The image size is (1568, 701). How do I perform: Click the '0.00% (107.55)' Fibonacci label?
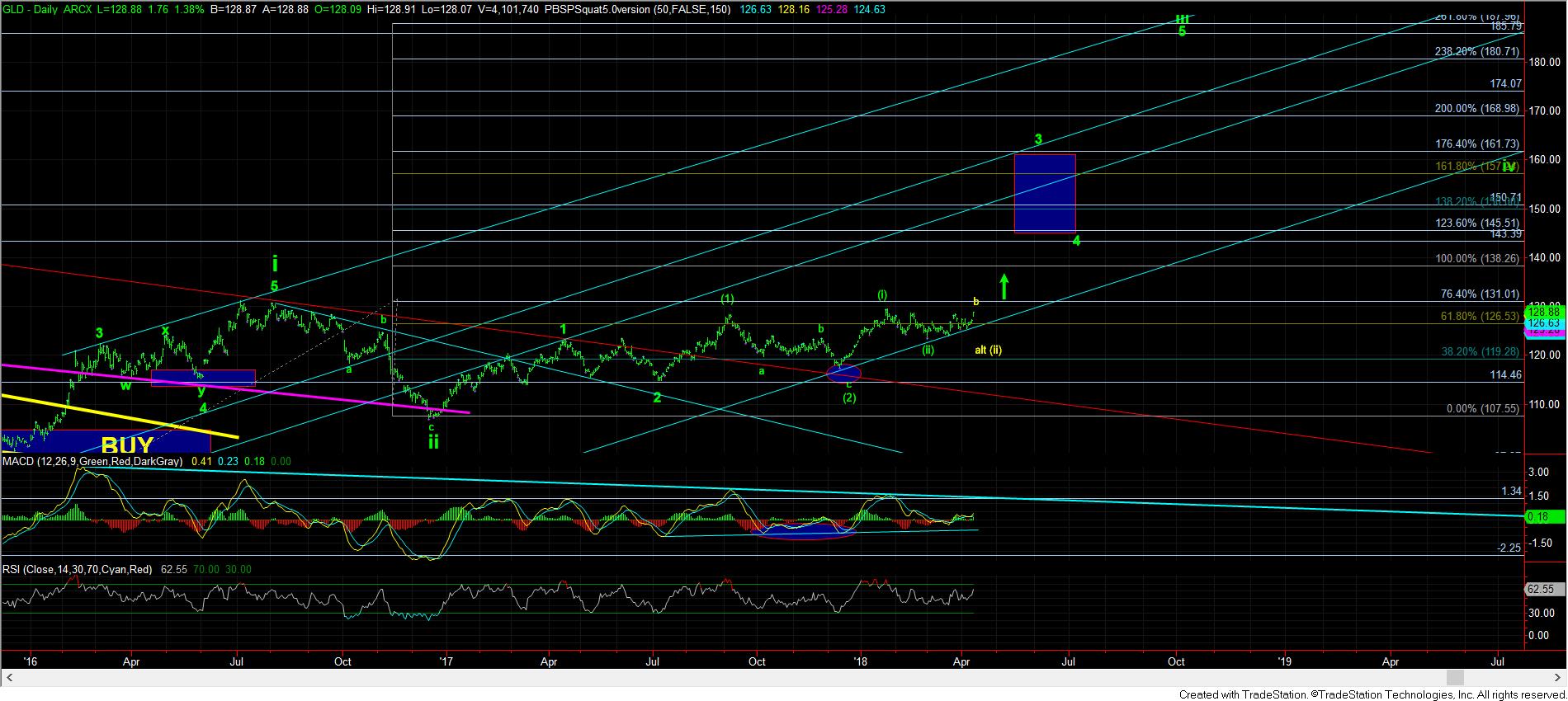click(1483, 408)
